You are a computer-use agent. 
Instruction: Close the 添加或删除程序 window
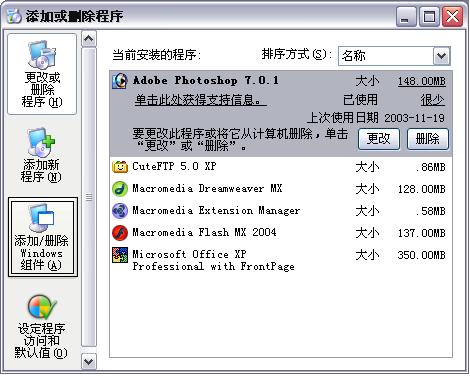click(x=452, y=17)
